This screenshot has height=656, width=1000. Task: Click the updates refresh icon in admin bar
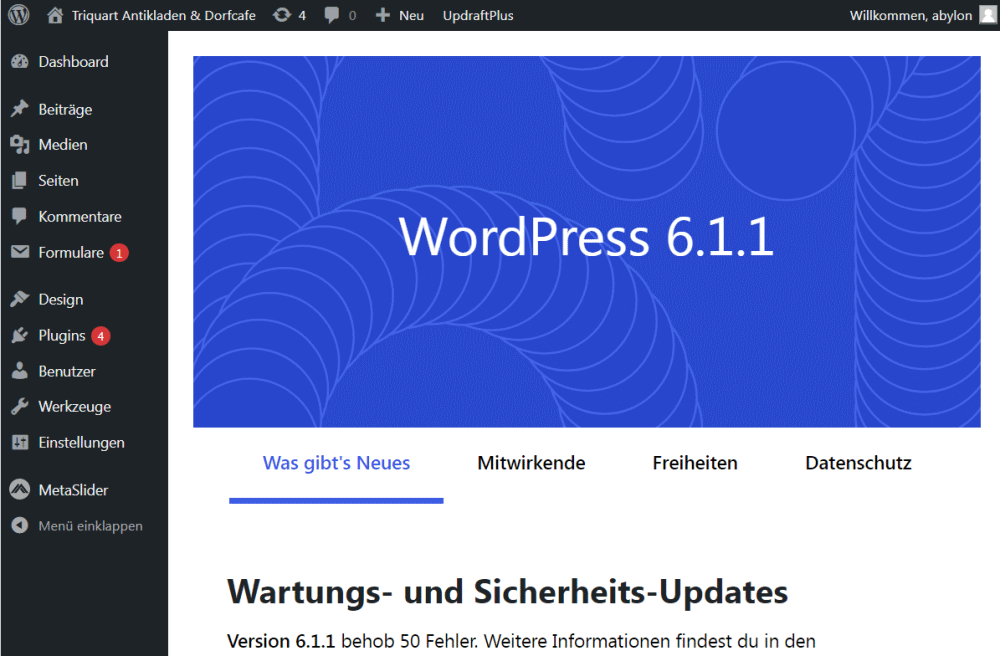point(281,15)
